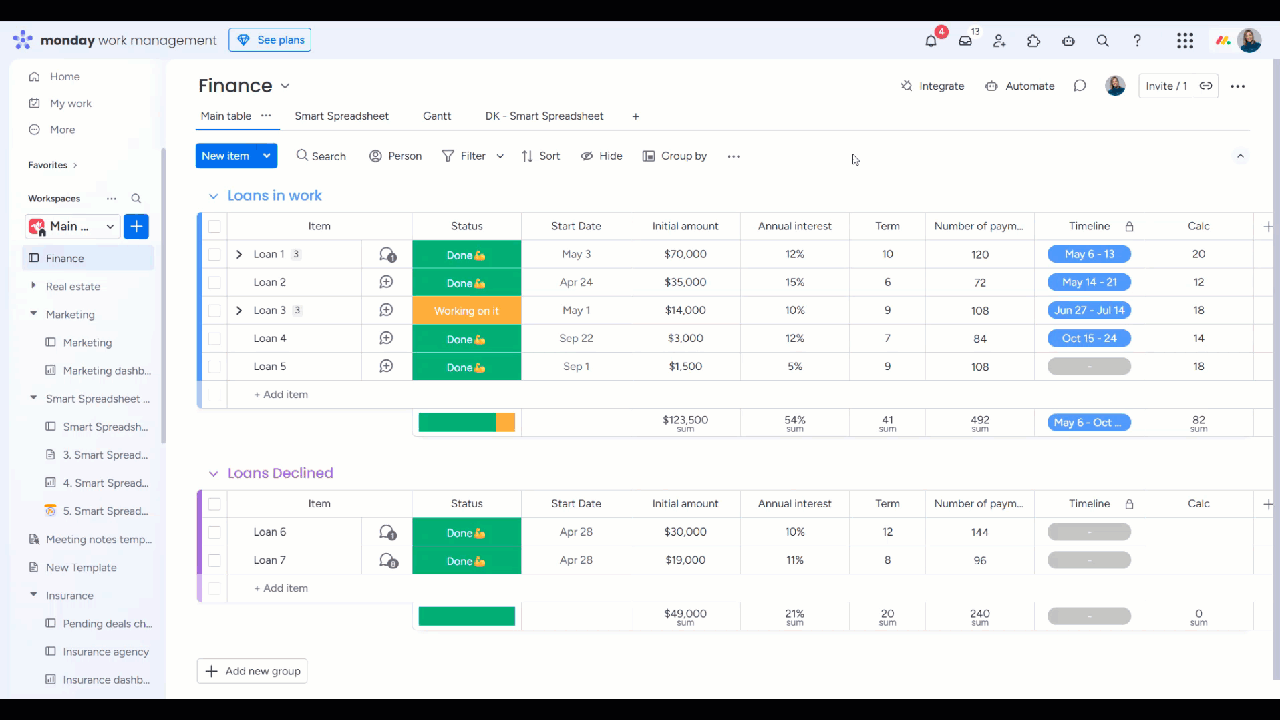Image resolution: width=1280 pixels, height=720 pixels.
Task: Collapse the Loans Declined group
Action: 213,473
